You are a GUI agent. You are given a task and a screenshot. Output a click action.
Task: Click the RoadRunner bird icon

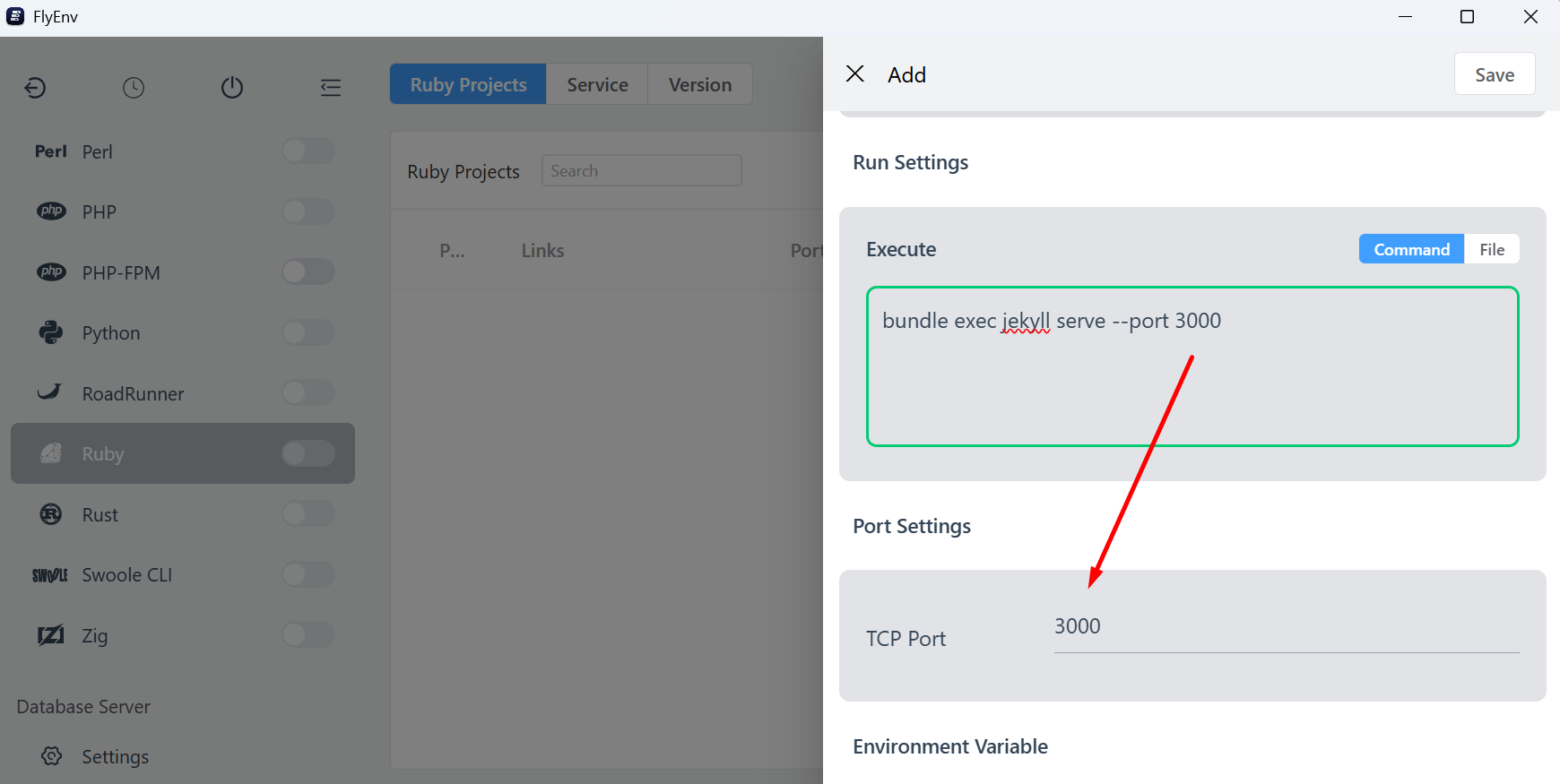(49, 392)
